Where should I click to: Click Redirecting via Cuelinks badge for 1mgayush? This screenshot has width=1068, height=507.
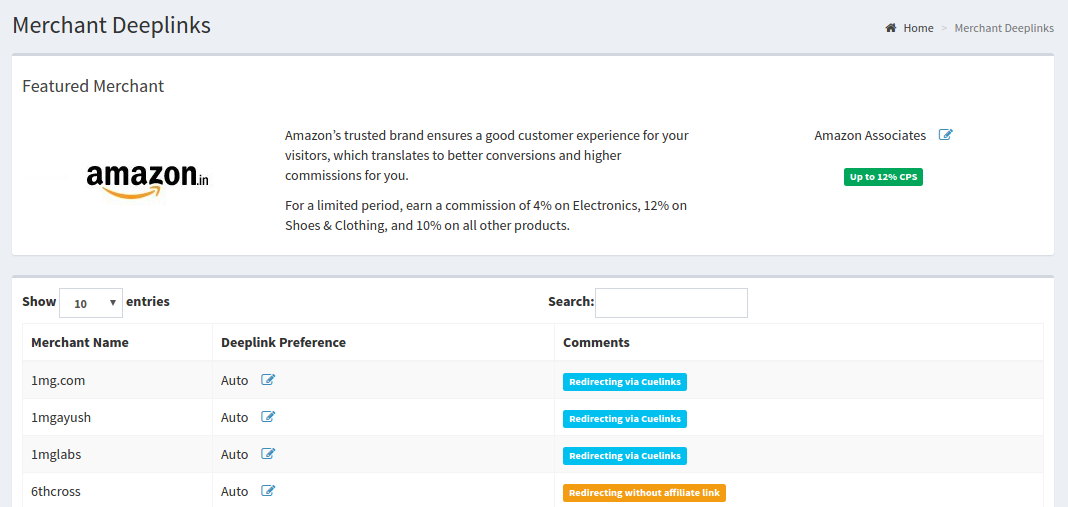(625, 418)
